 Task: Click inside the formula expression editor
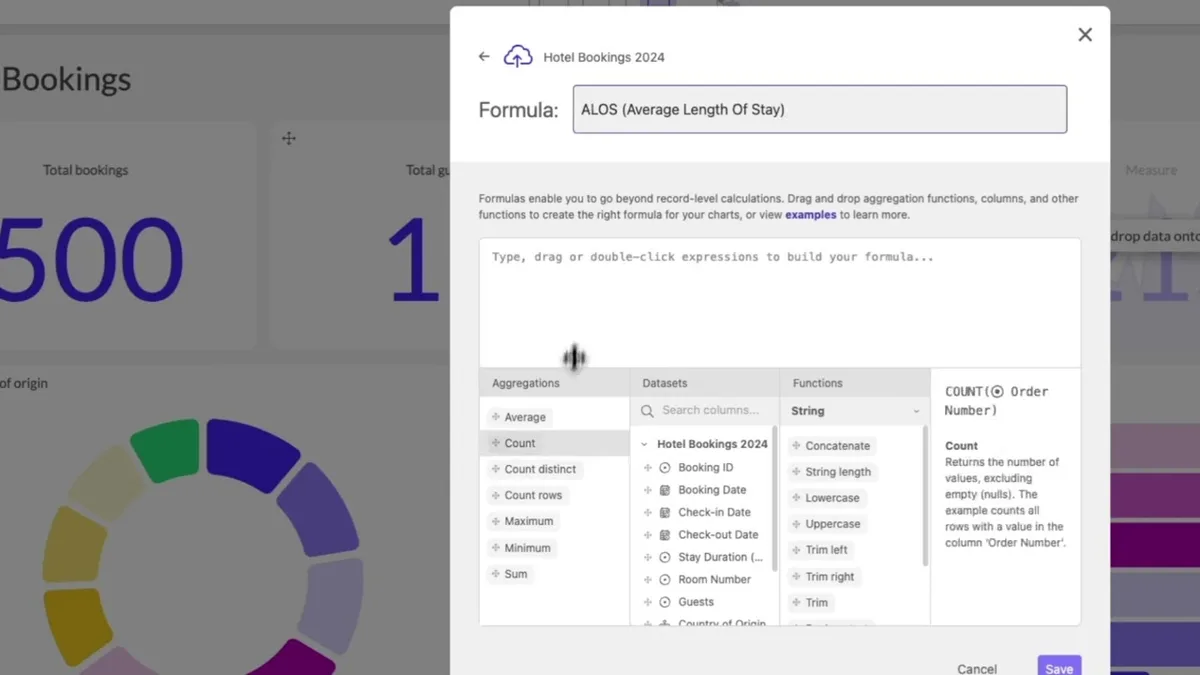pyautogui.click(x=780, y=303)
